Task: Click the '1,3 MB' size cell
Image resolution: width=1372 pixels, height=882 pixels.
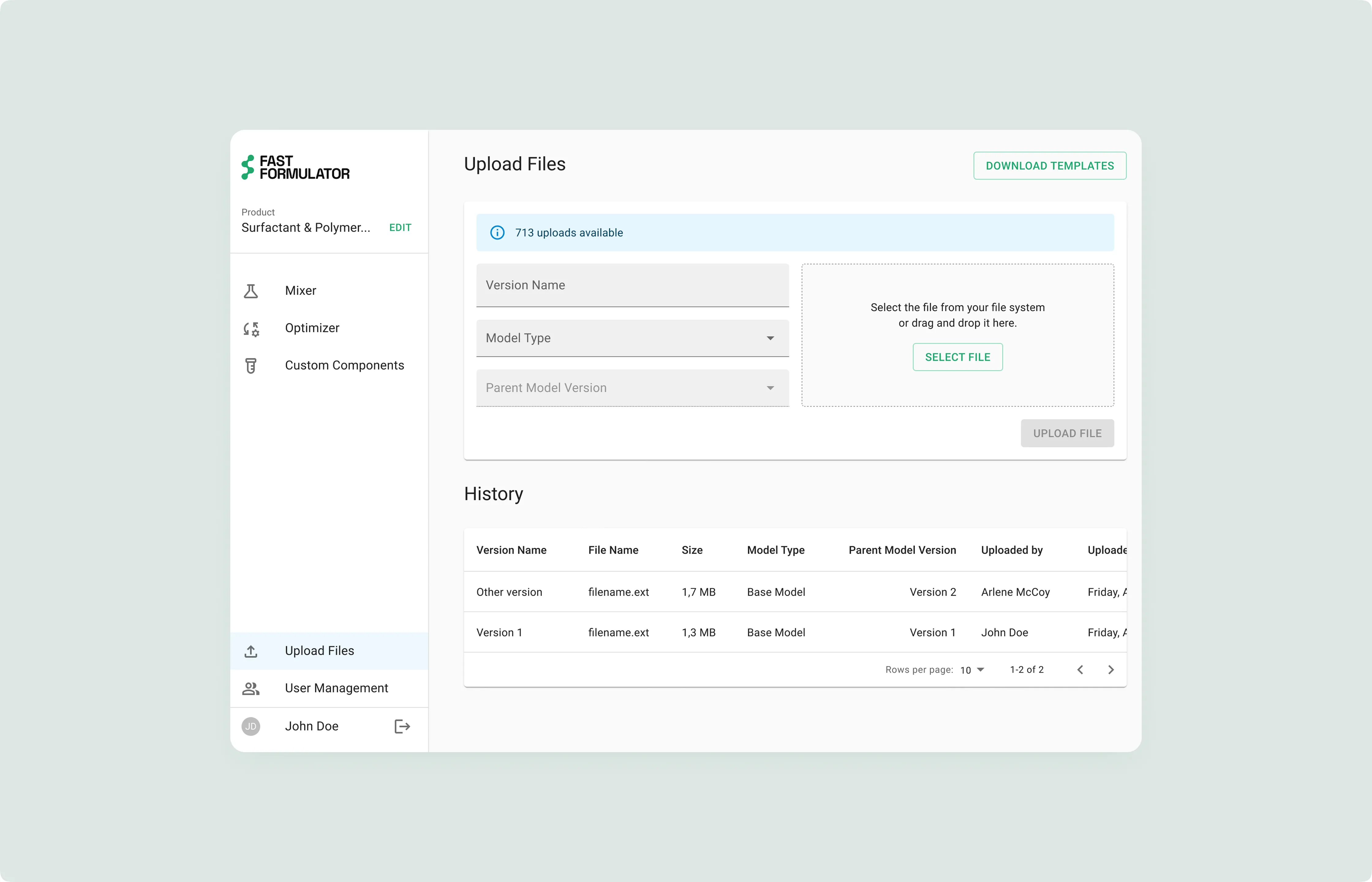Action: [698, 632]
